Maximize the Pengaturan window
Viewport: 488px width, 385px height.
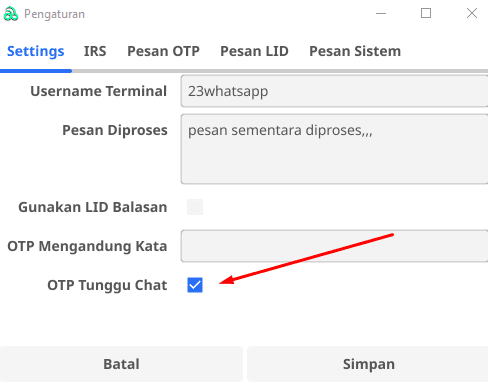point(426,14)
